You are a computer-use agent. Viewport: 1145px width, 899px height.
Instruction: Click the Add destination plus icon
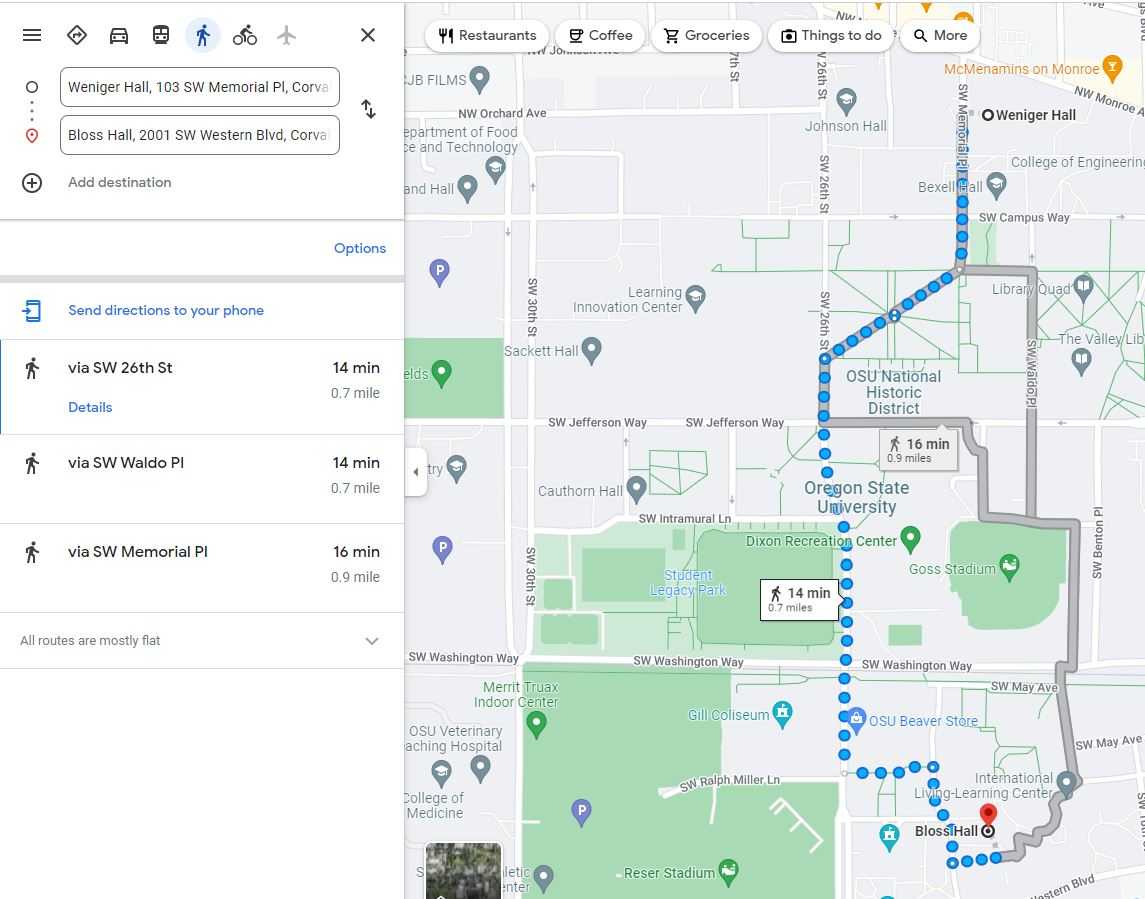click(31, 183)
